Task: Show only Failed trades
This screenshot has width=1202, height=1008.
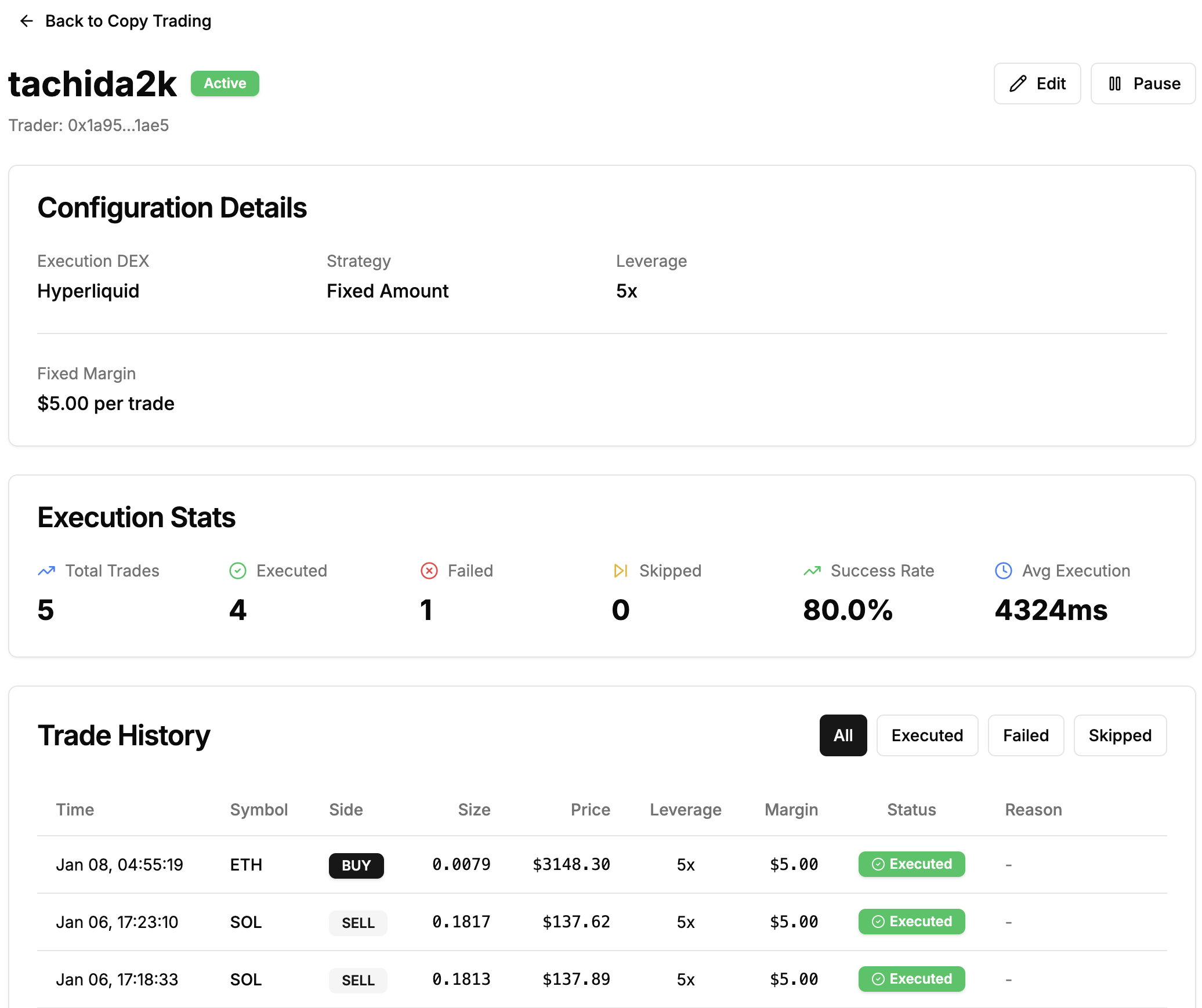Action: click(1026, 735)
